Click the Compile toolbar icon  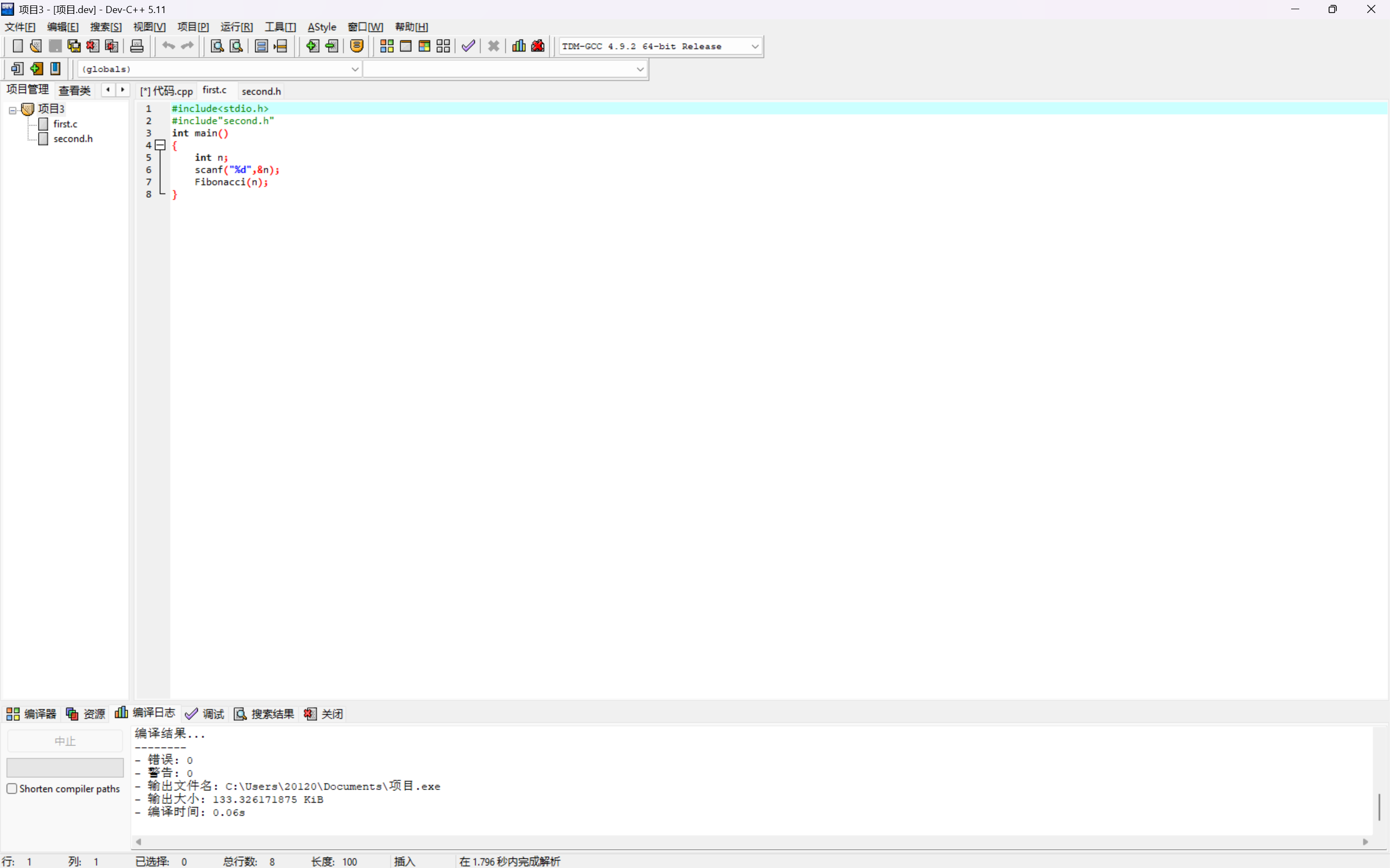386,46
